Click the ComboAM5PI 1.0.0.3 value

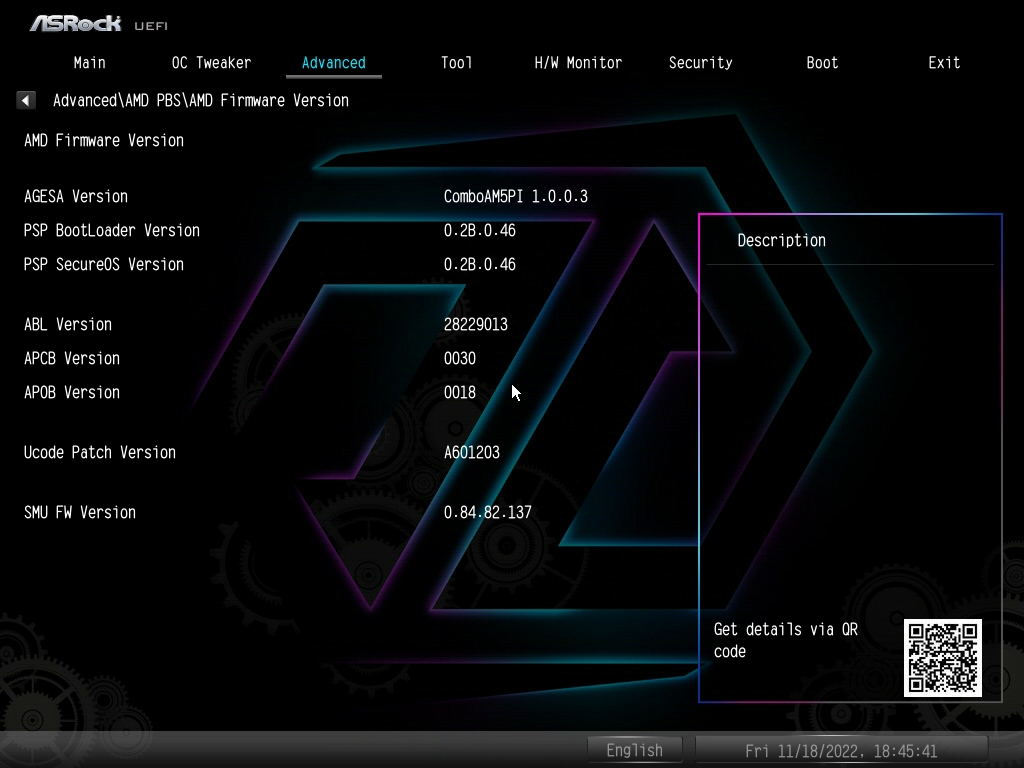(x=516, y=197)
